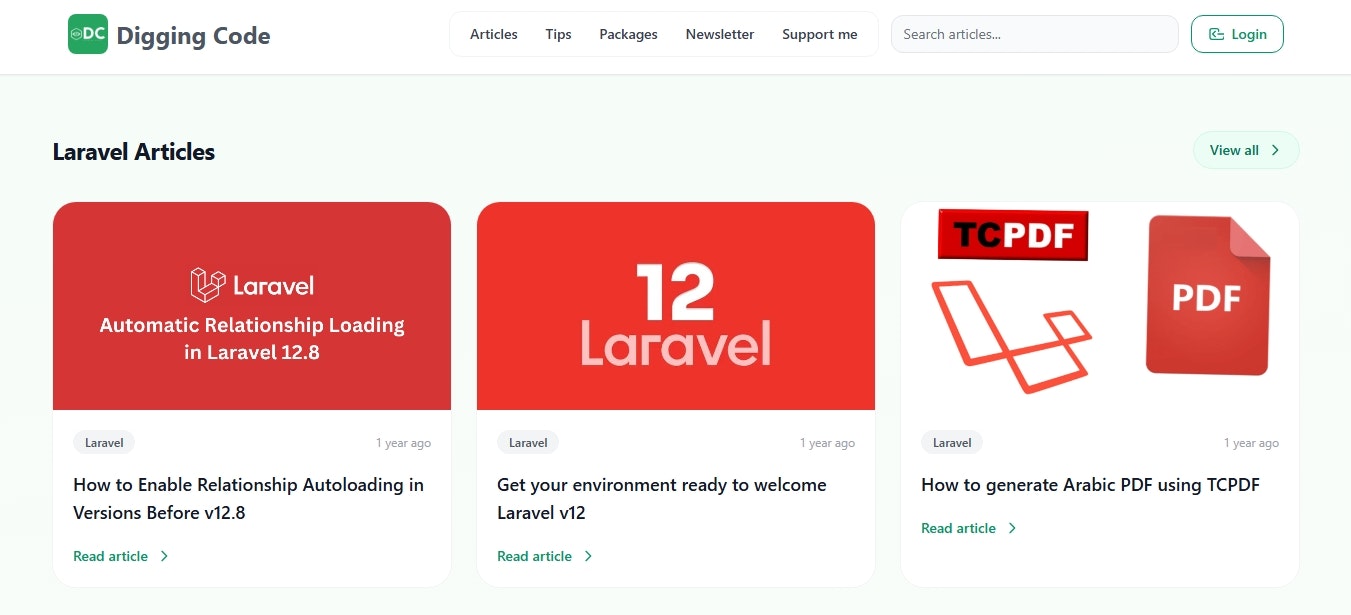Open How to Enable Relationship Autoloading title
Screen dimensions: 1351x615
click(249, 498)
